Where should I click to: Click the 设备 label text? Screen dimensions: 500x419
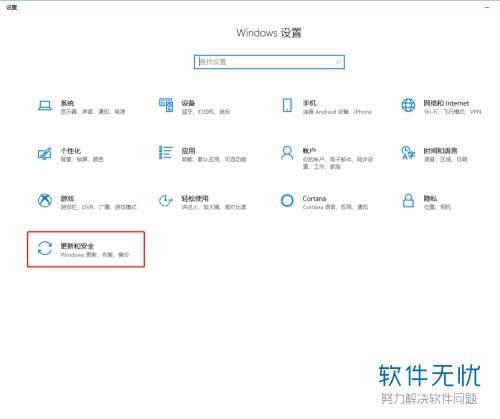pyautogui.click(x=188, y=103)
